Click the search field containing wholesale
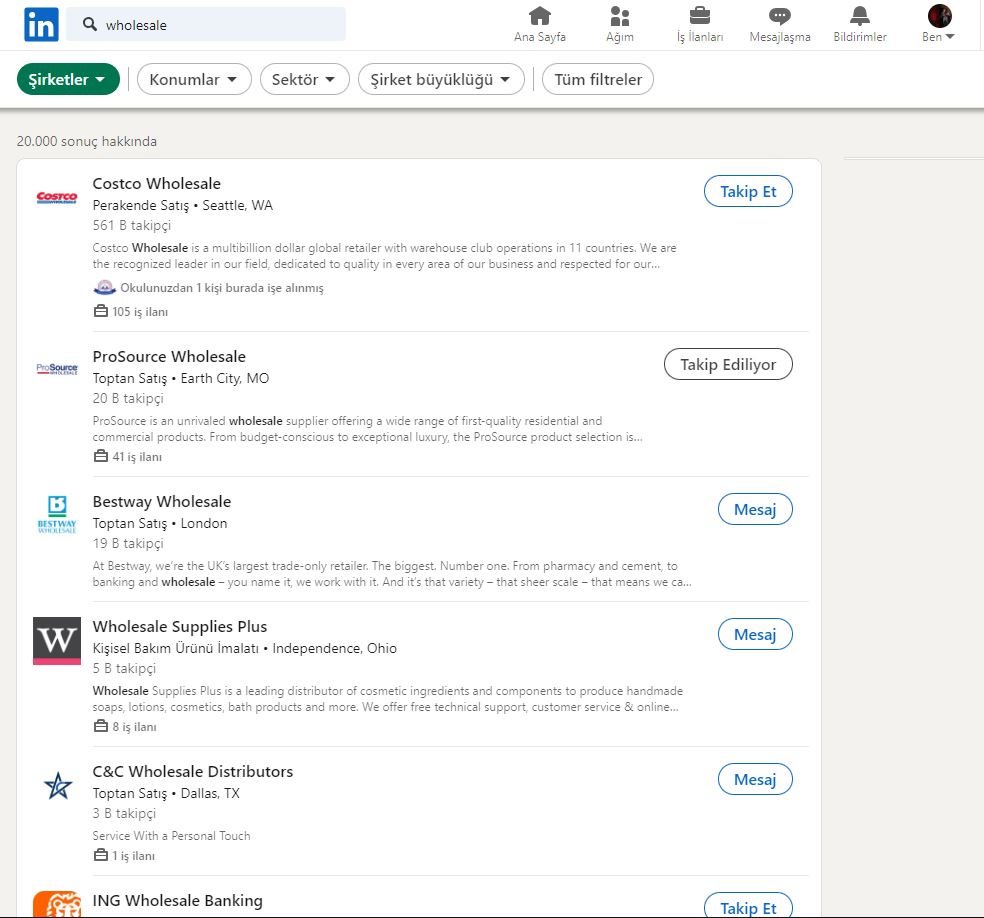The image size is (984, 918). [x=206, y=24]
